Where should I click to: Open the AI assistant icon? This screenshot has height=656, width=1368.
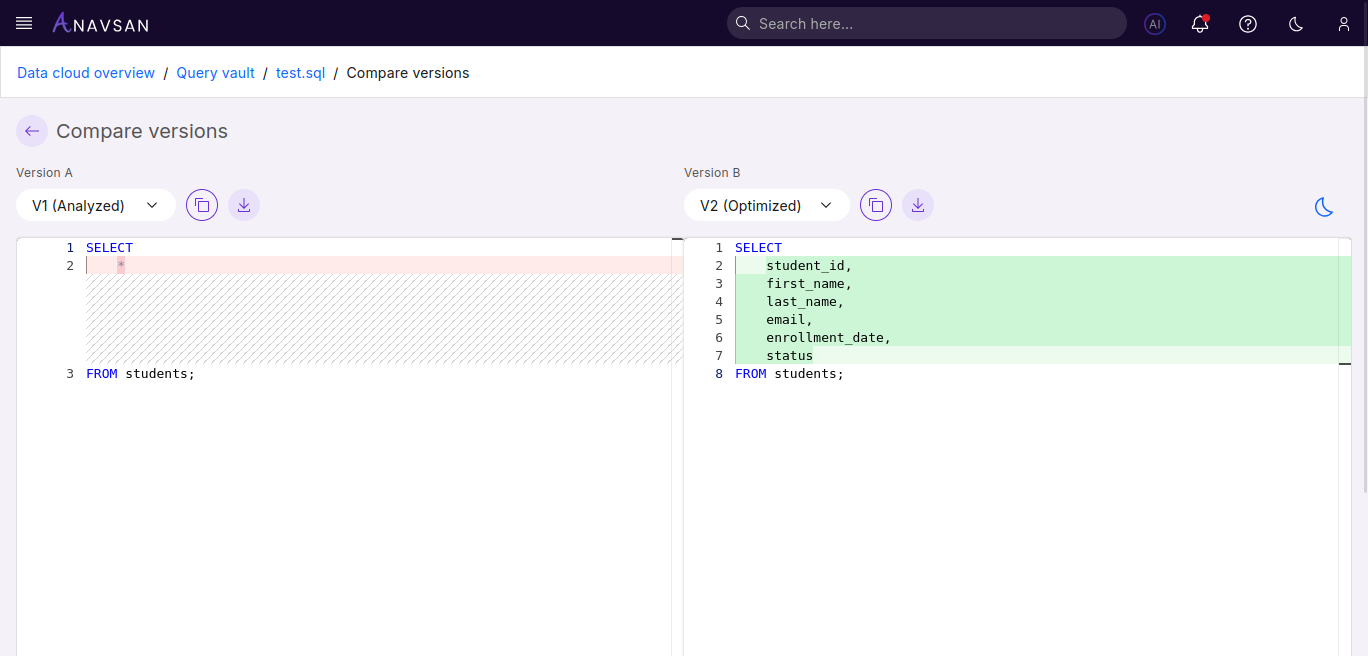point(1154,23)
